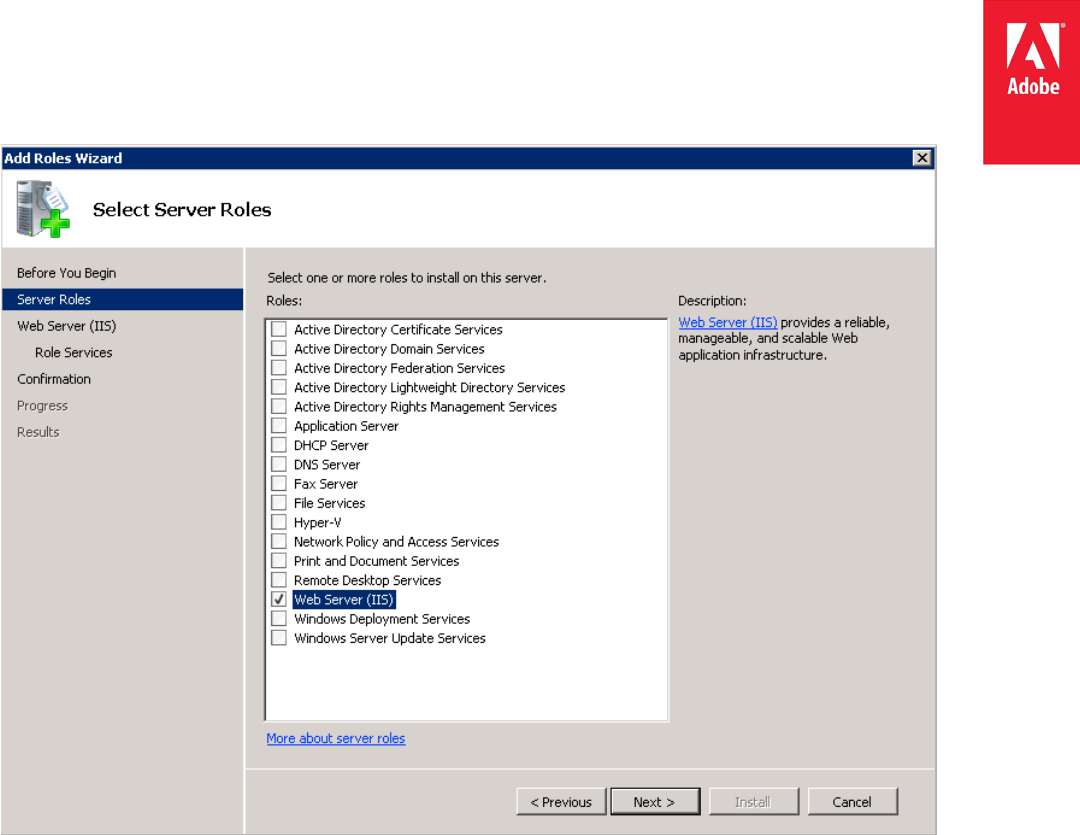The width and height of the screenshot is (1080, 835).
Task: Select the Progress step in sidebar
Action: click(x=42, y=406)
